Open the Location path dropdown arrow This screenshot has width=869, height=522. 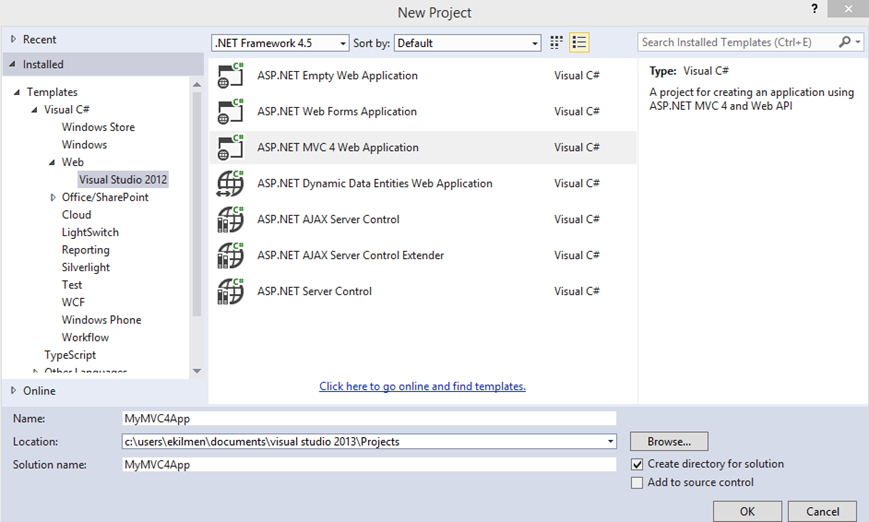610,442
